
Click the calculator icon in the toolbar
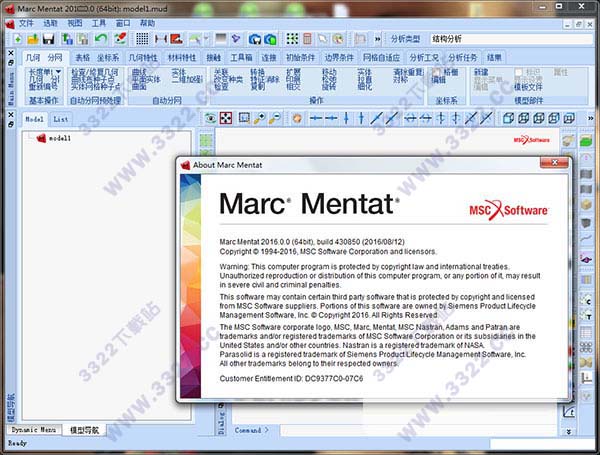307,39
